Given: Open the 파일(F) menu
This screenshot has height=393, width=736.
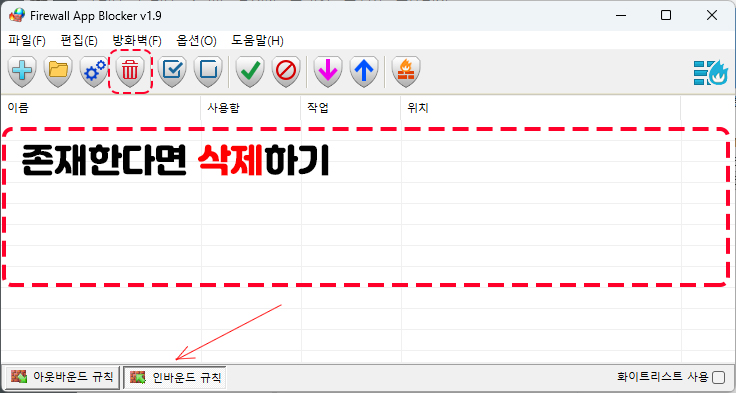Looking at the screenshot, I should tap(27, 41).
